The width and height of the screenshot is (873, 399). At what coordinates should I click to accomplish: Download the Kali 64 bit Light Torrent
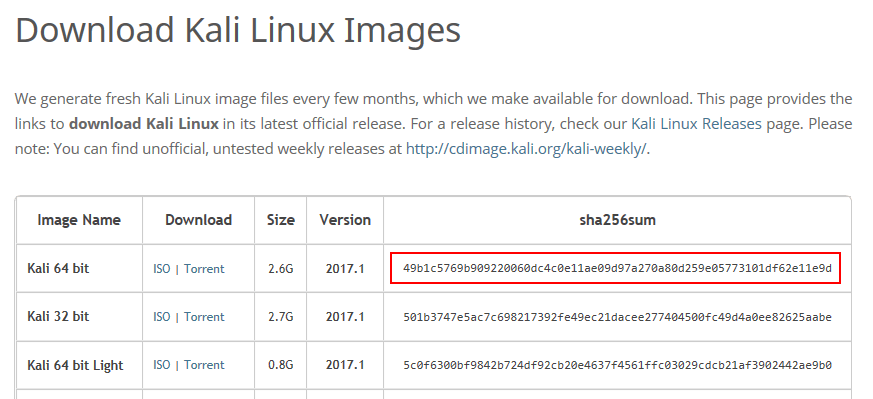click(204, 365)
